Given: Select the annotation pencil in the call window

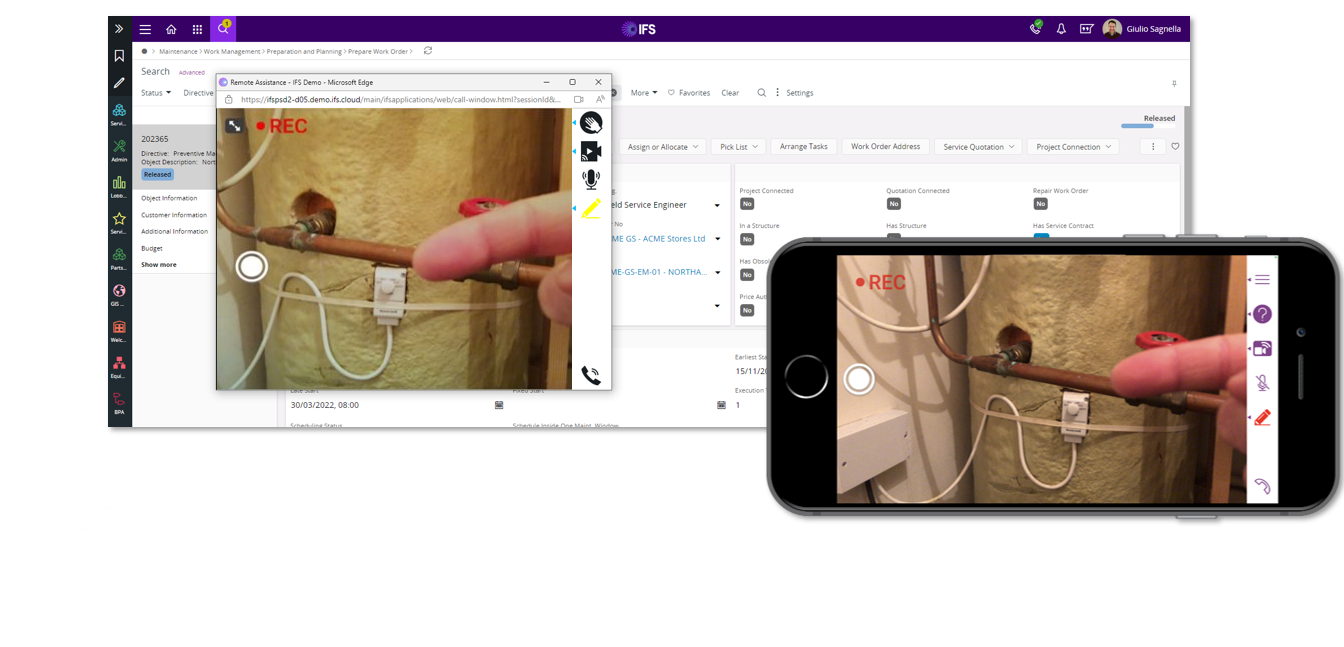Looking at the screenshot, I should pyautogui.click(x=590, y=209).
